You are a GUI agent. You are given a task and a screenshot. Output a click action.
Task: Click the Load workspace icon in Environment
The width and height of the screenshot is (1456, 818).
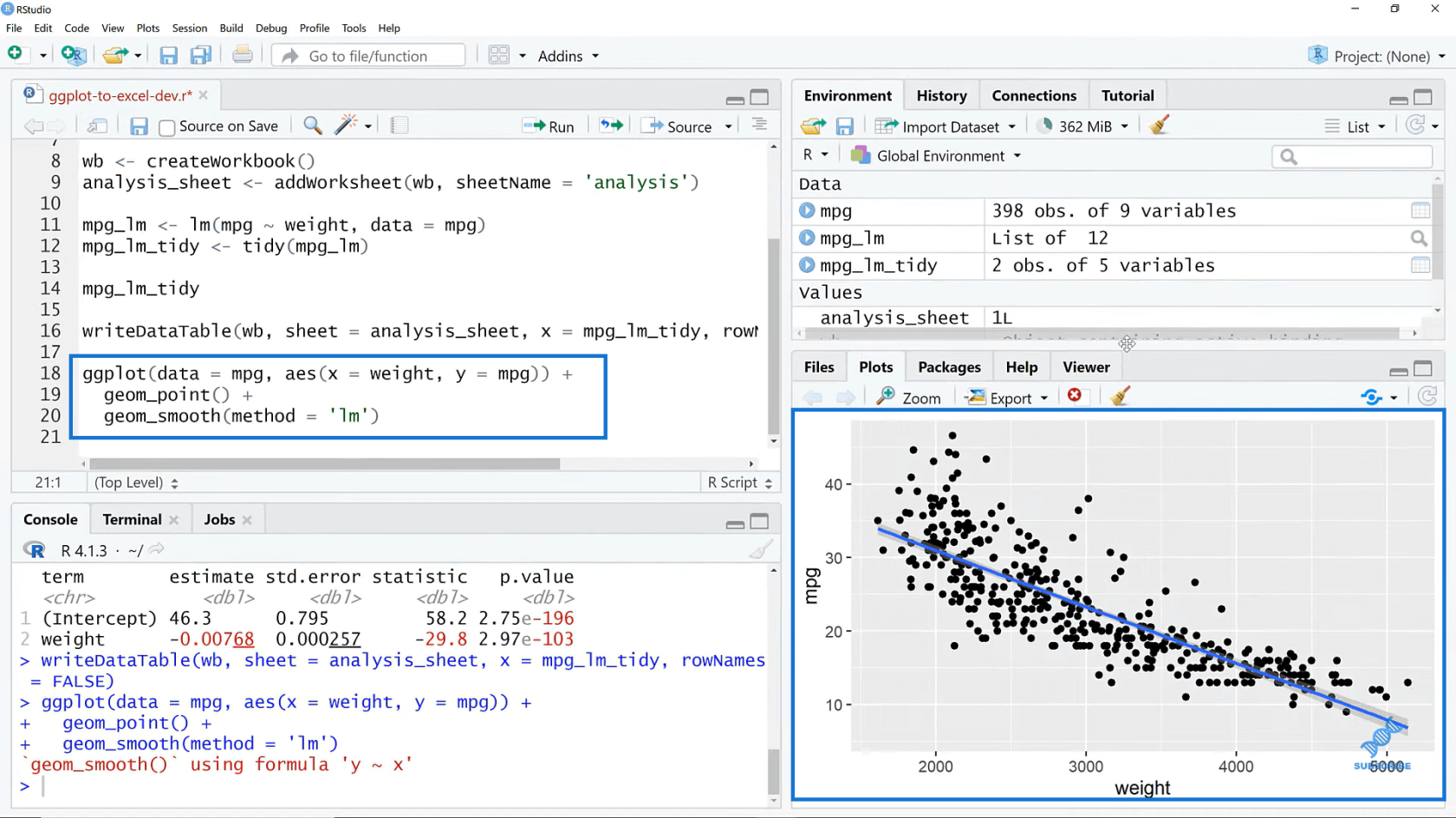click(813, 127)
